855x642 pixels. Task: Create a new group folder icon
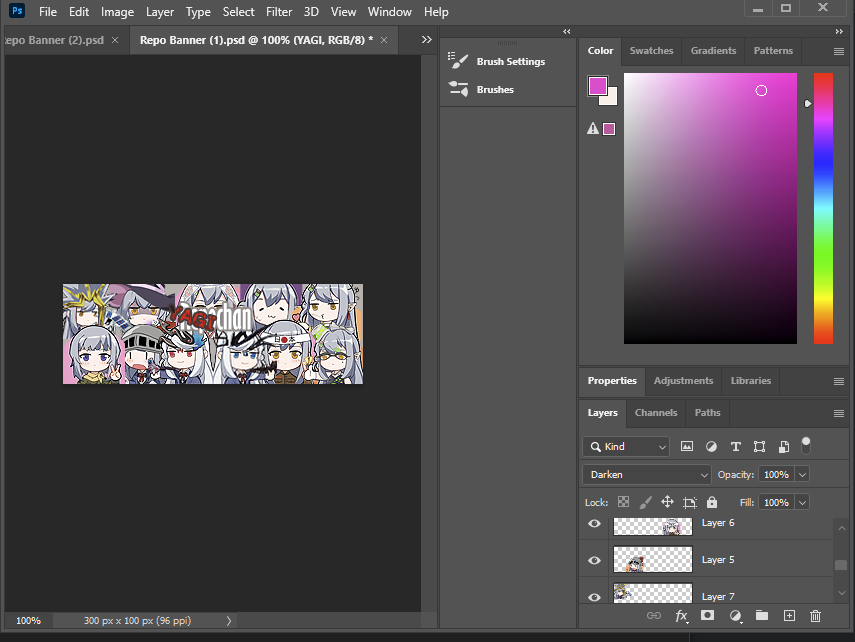762,615
